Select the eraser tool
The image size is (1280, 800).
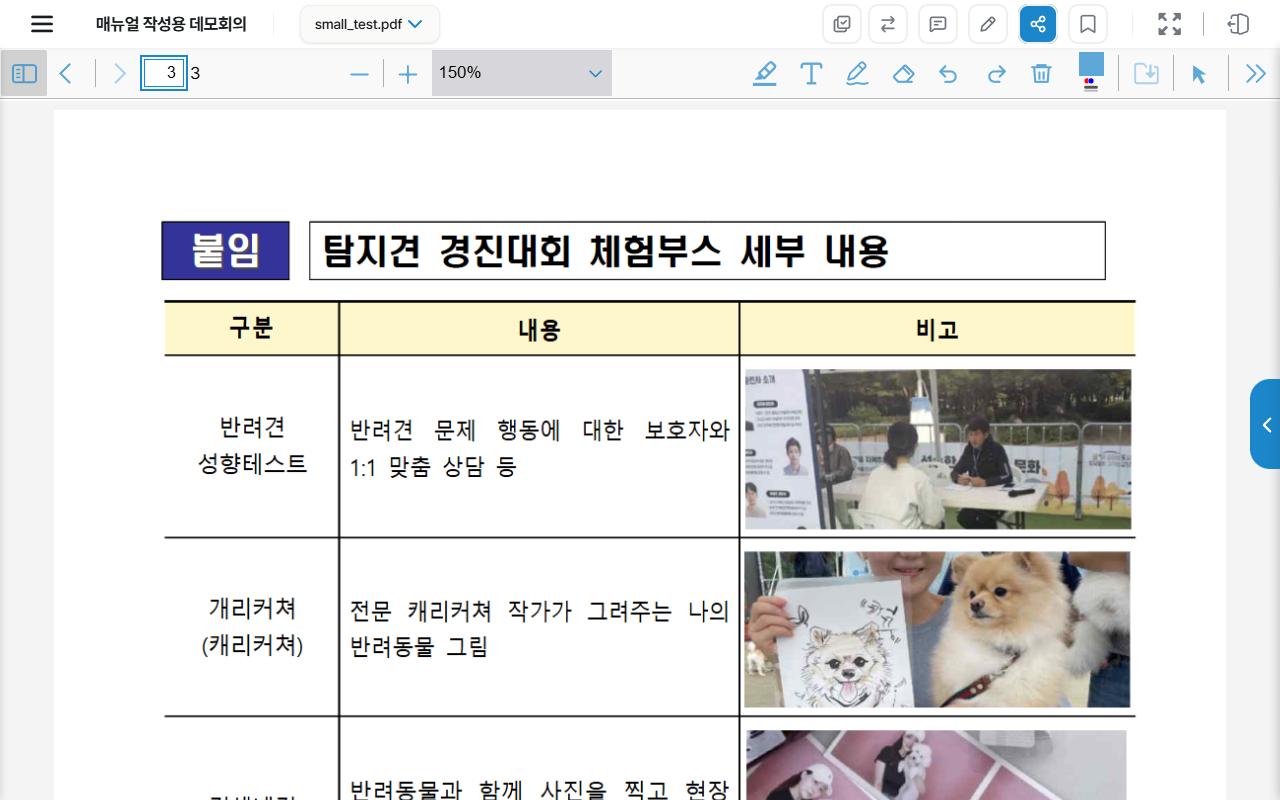903,74
